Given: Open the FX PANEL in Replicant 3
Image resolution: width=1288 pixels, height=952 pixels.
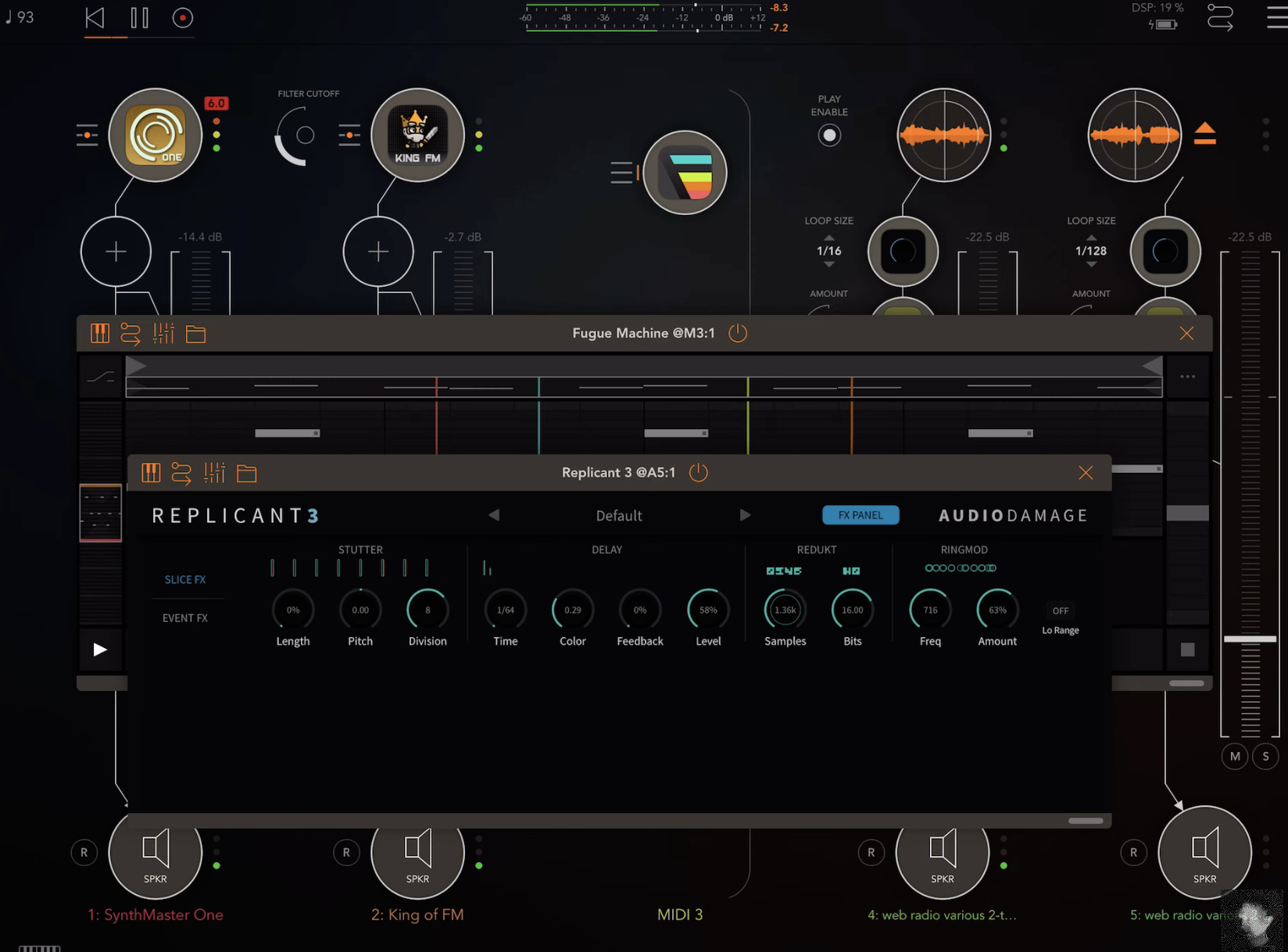Looking at the screenshot, I should click(860, 515).
